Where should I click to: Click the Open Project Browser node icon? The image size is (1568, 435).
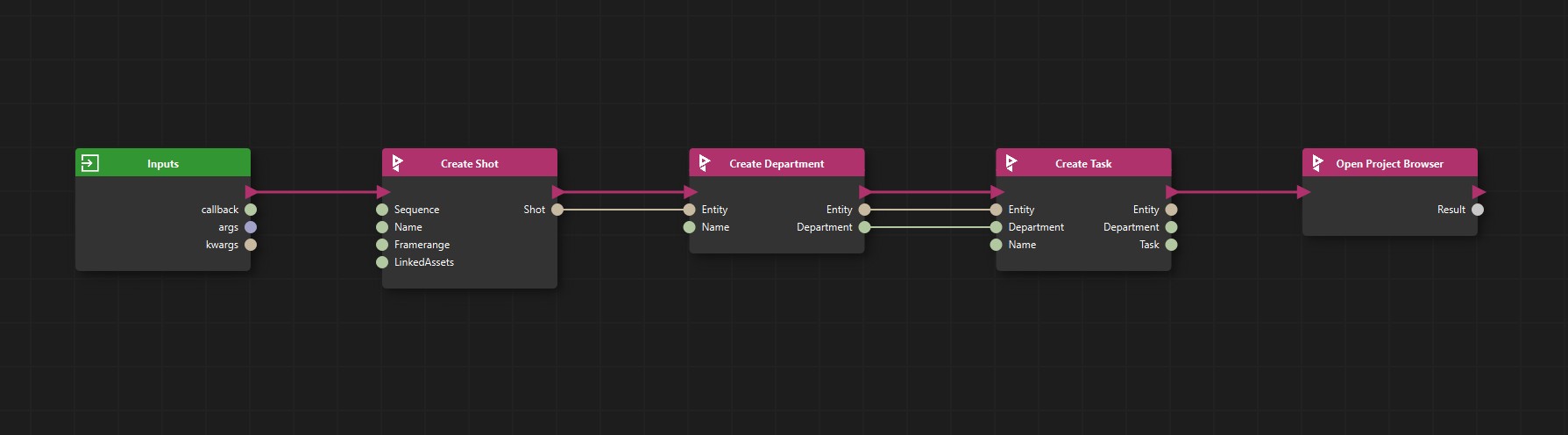1317,163
